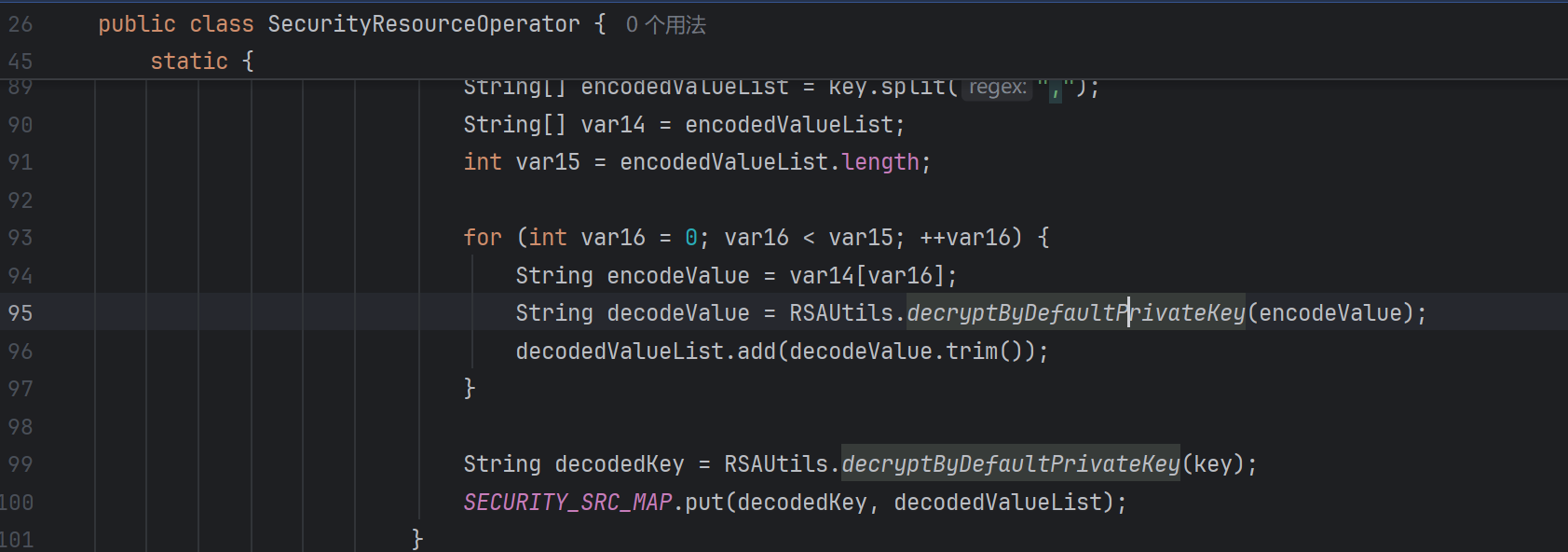Click the "regex:" parameter hint
The height and width of the screenshot is (552, 1568).
pyautogui.click(x=997, y=88)
